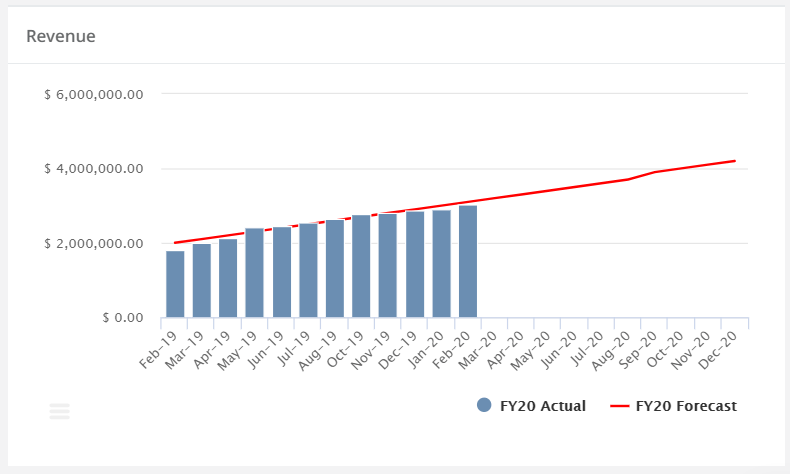Click the Sep-20 x-axis label
The height and width of the screenshot is (474, 790).
[637, 350]
